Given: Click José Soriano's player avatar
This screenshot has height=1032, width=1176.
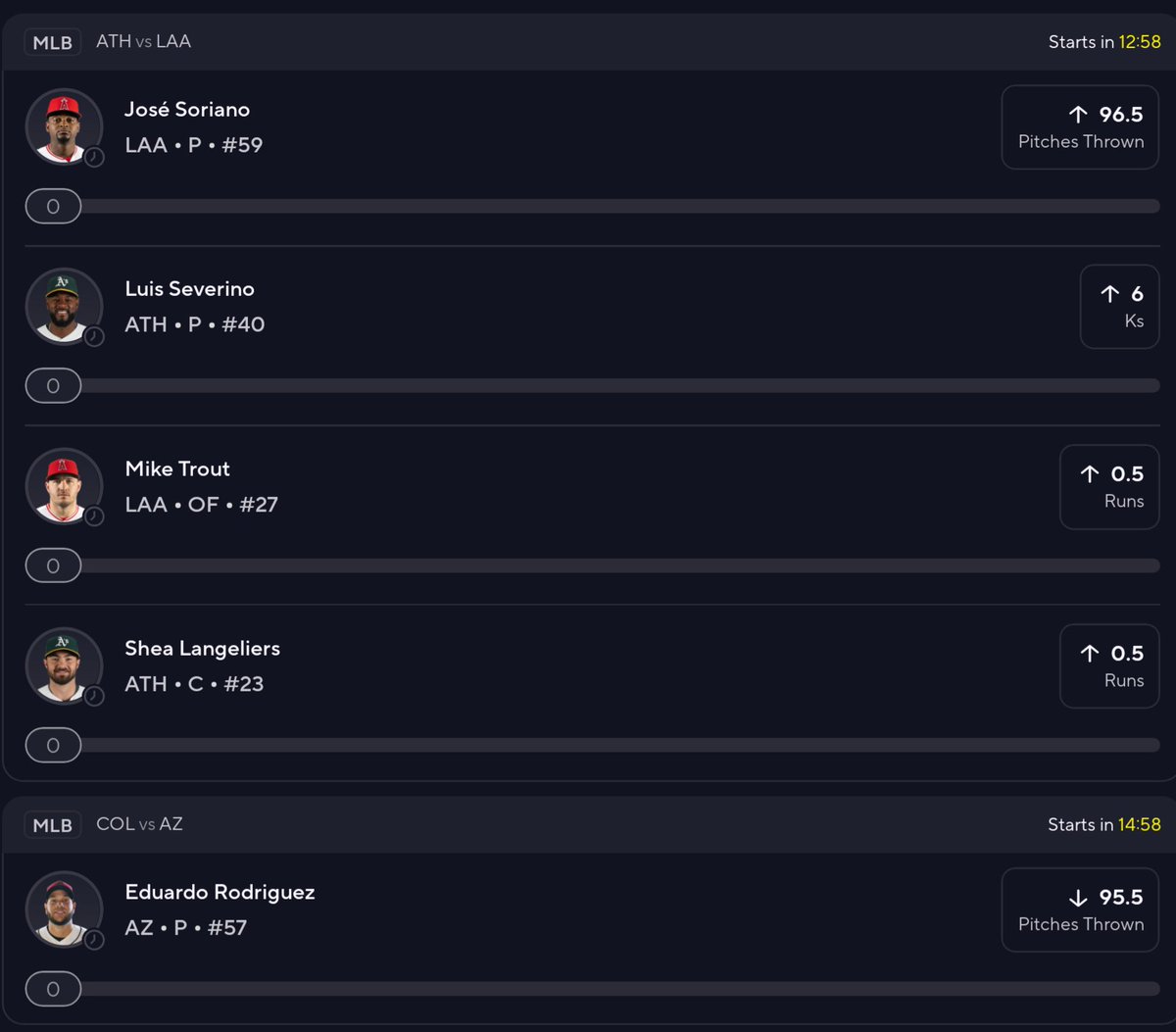Looking at the screenshot, I should tap(64, 127).
